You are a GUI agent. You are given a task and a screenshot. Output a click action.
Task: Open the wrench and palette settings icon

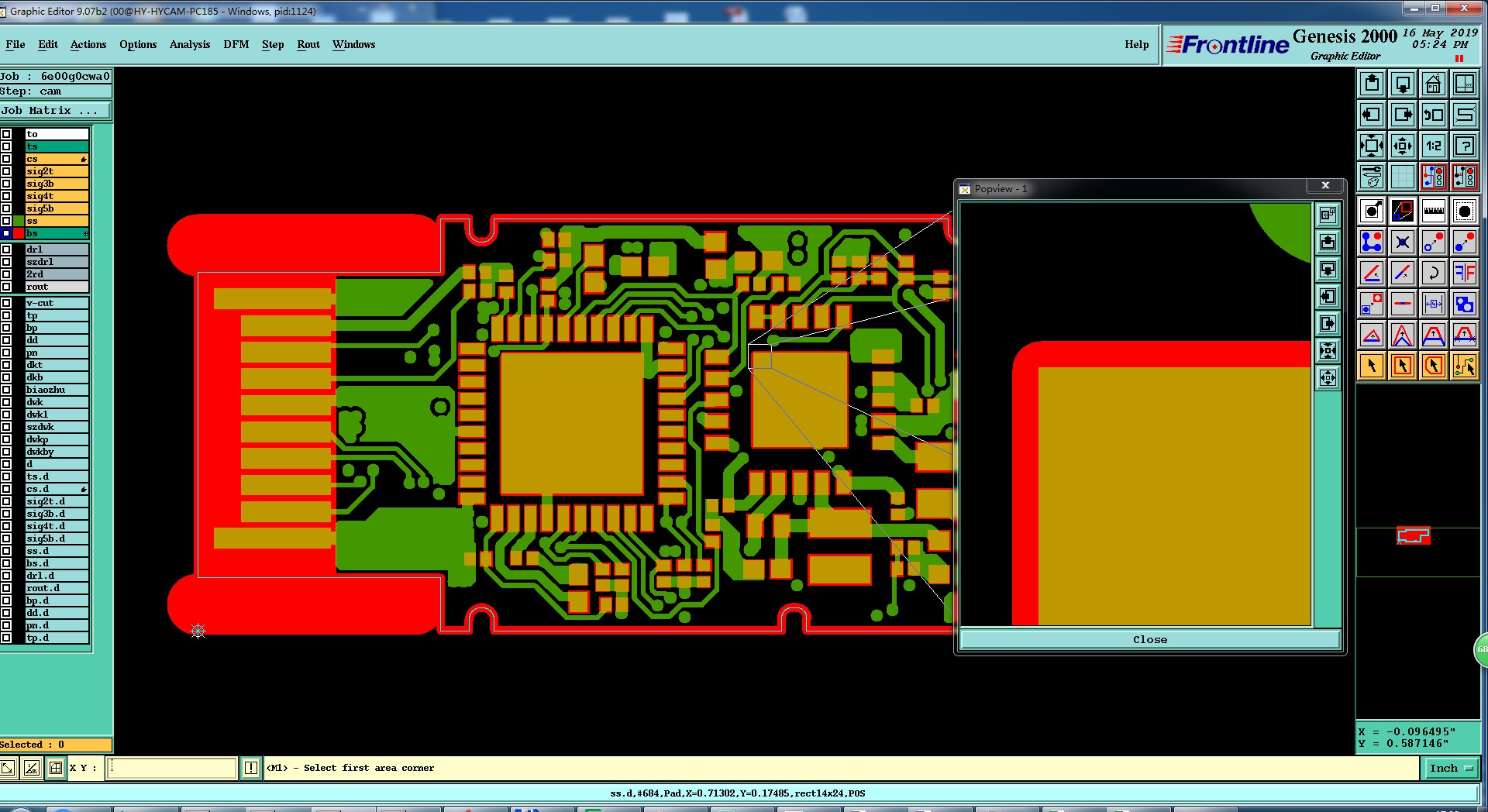1372,177
